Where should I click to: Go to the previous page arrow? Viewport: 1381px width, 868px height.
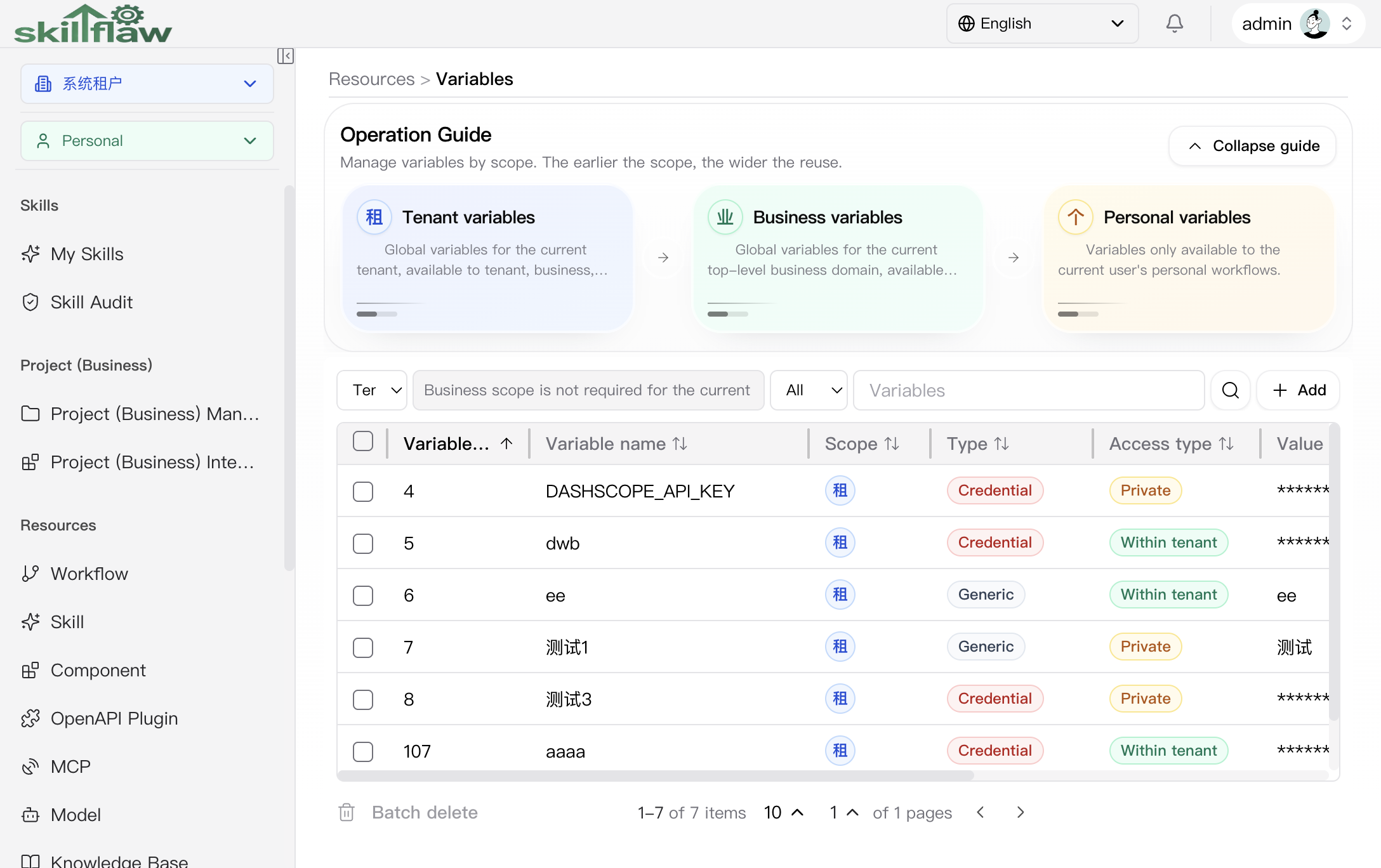coord(981,812)
